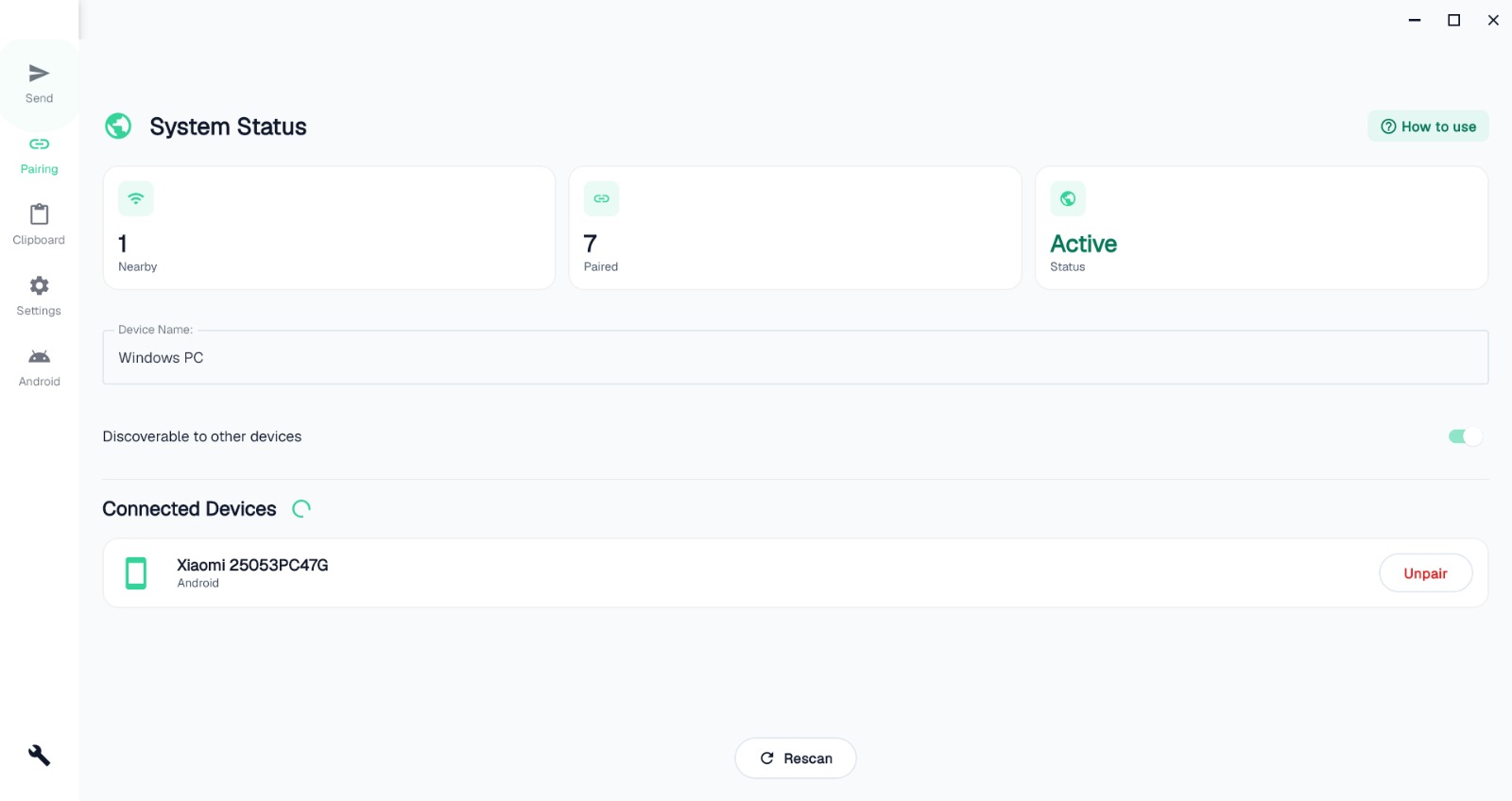Click the 7 Paired status card
This screenshot has height=801, width=1512.
(x=795, y=228)
